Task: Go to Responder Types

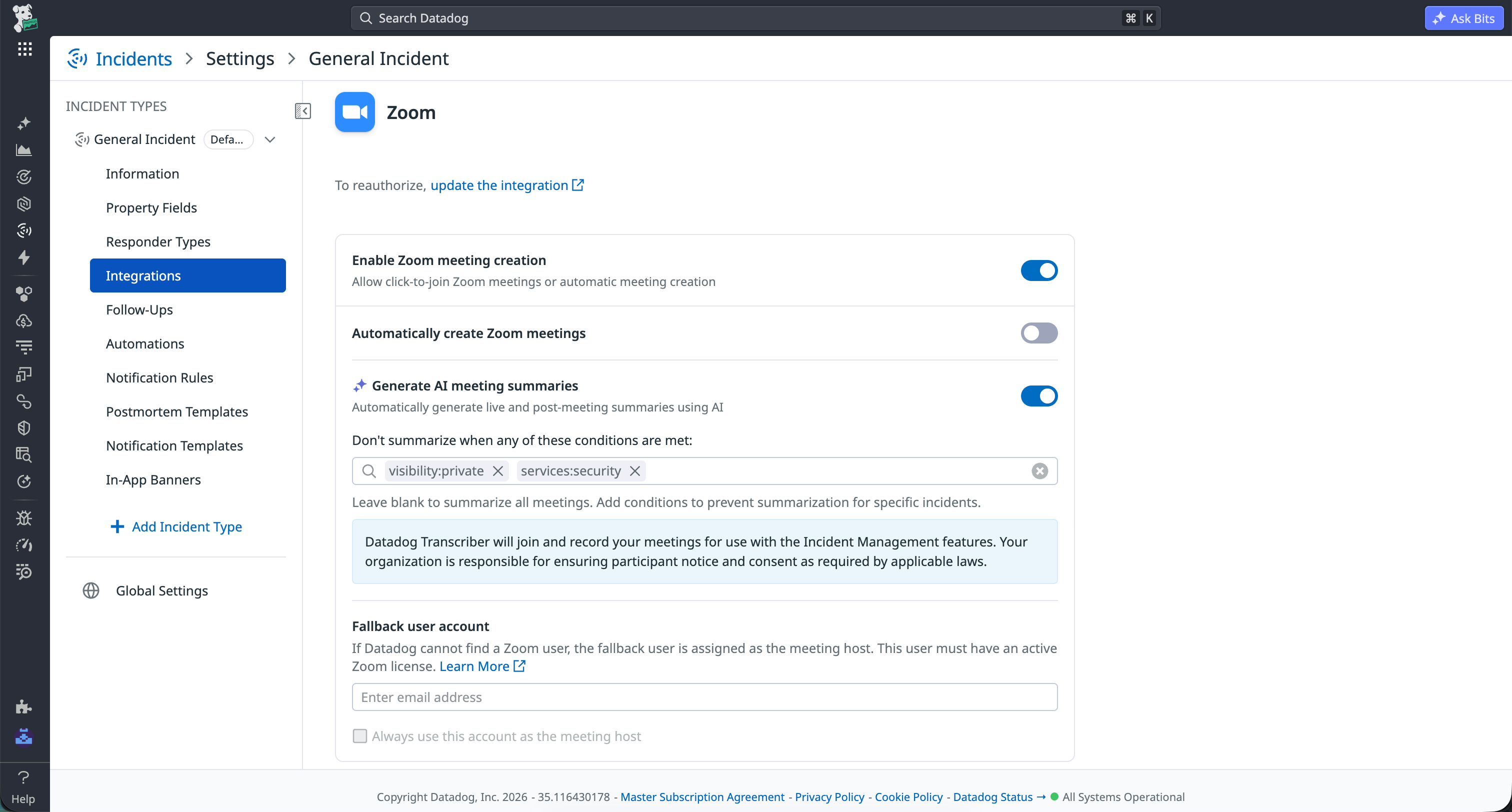Action: pyautogui.click(x=188, y=242)
